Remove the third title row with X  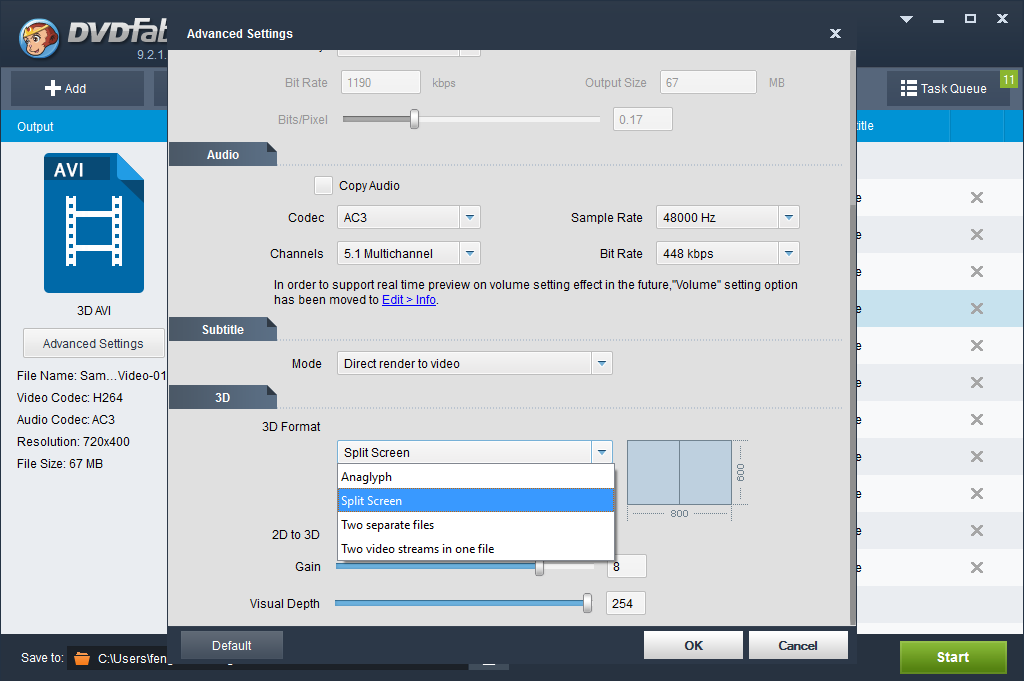(x=976, y=271)
